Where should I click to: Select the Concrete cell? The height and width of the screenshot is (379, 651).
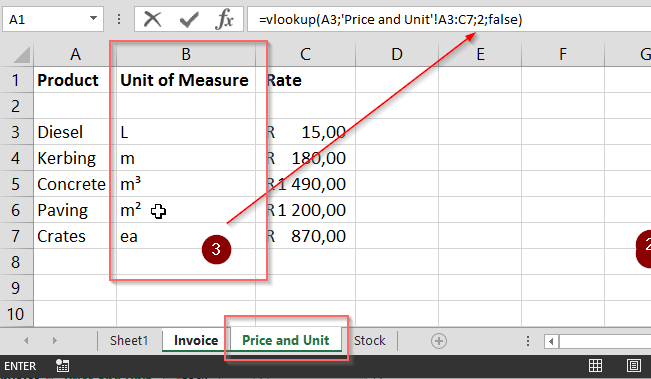pyautogui.click(x=75, y=184)
